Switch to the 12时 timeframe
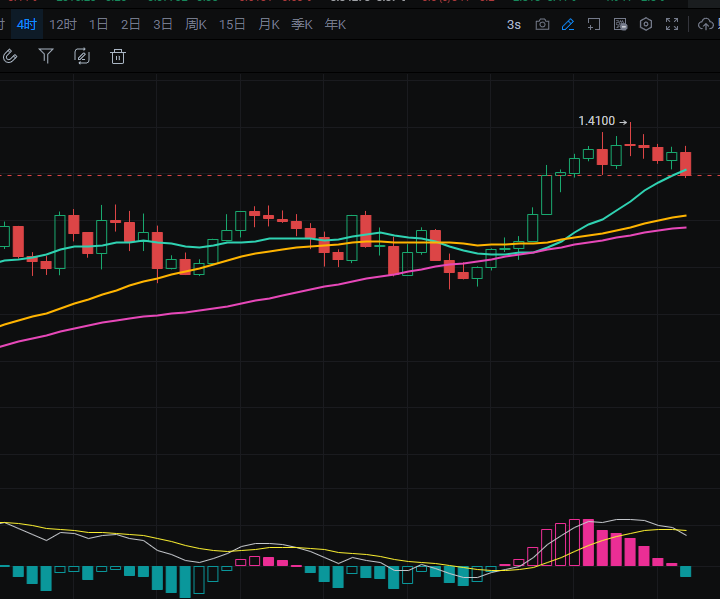This screenshot has width=720, height=599. (x=62, y=24)
